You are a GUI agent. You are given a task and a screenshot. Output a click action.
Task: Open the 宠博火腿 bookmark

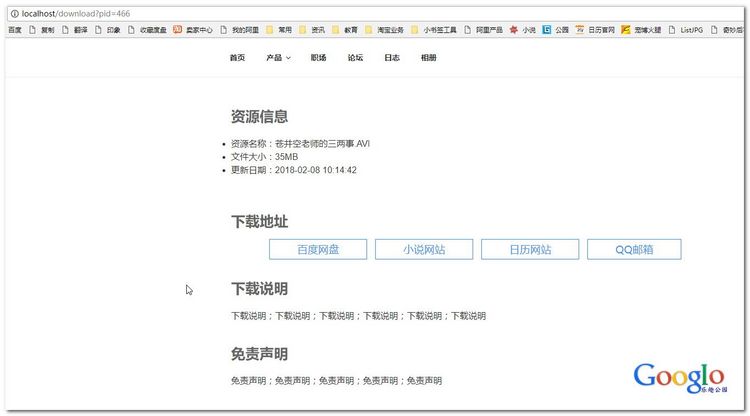(x=641, y=30)
